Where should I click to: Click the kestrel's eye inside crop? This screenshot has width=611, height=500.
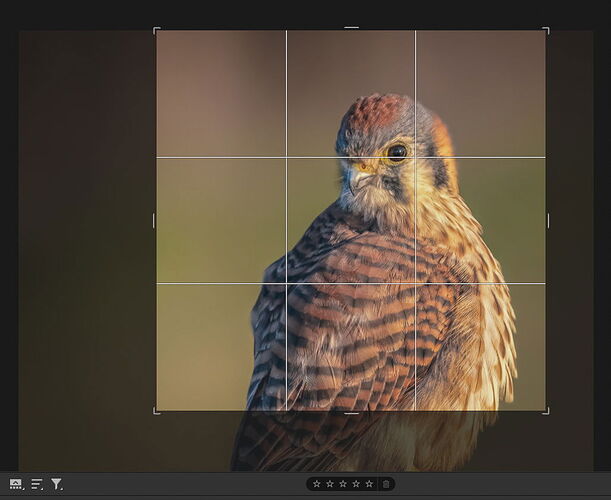coord(397,152)
